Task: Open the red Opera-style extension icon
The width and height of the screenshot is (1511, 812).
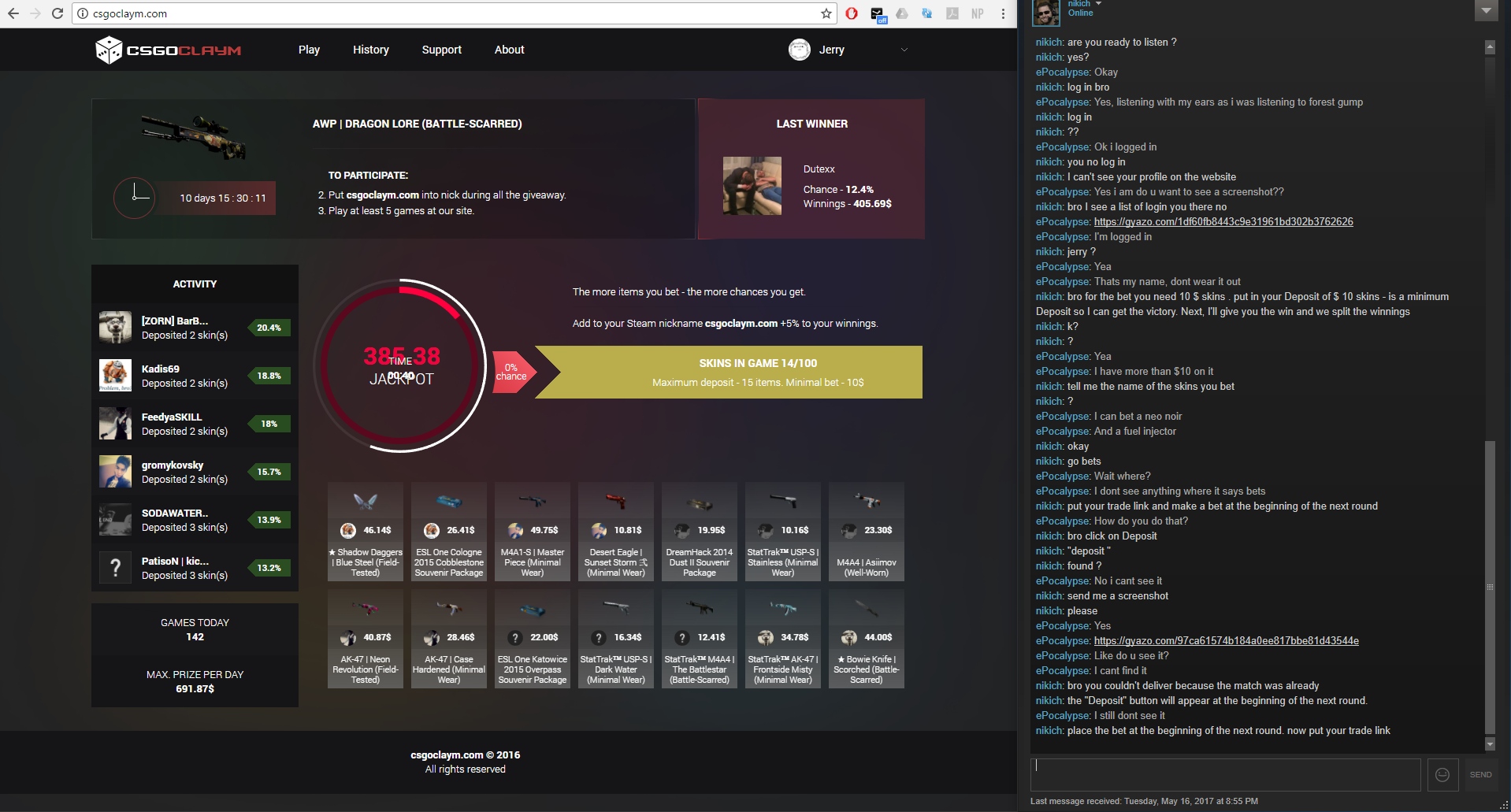Action: (x=852, y=13)
